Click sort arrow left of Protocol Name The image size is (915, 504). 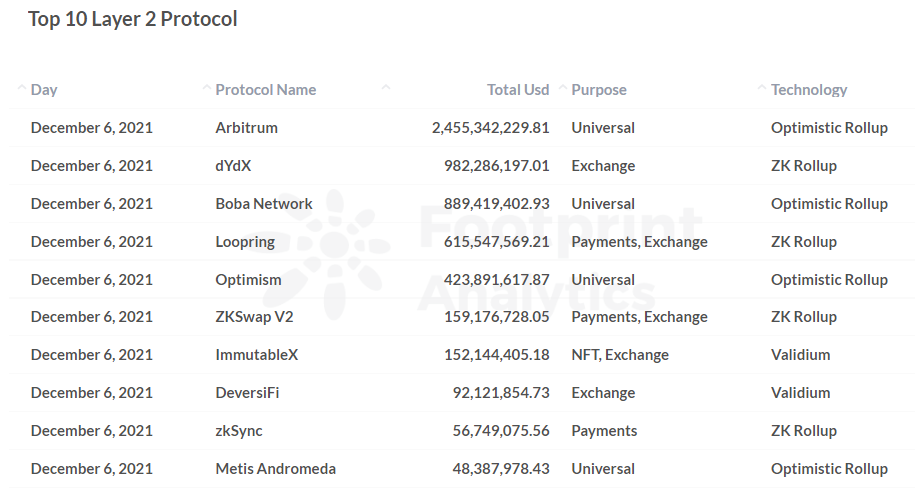coord(206,88)
